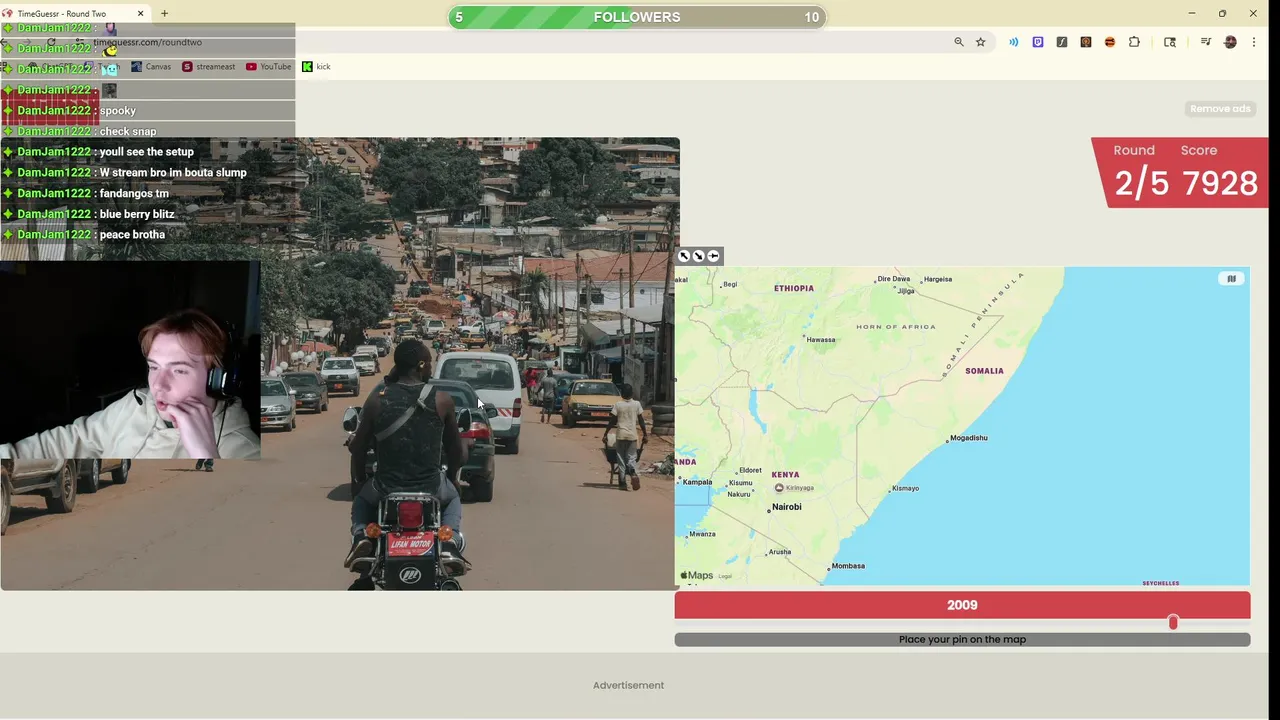
Task: Click Kismayo on the map
Action: [x=903, y=489]
